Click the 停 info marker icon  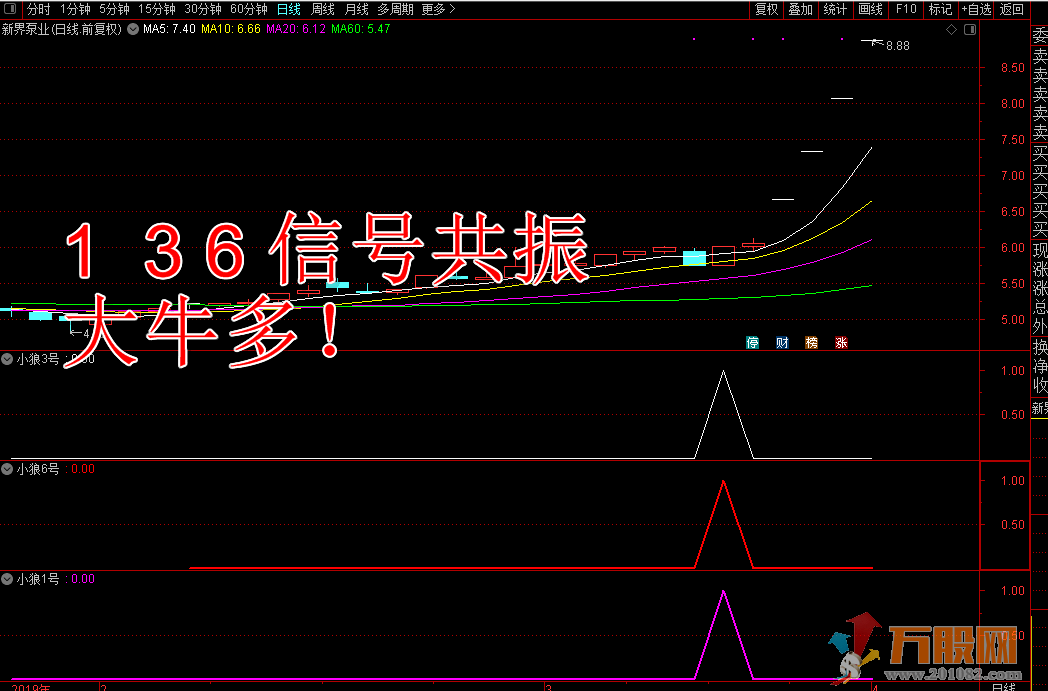coord(753,343)
